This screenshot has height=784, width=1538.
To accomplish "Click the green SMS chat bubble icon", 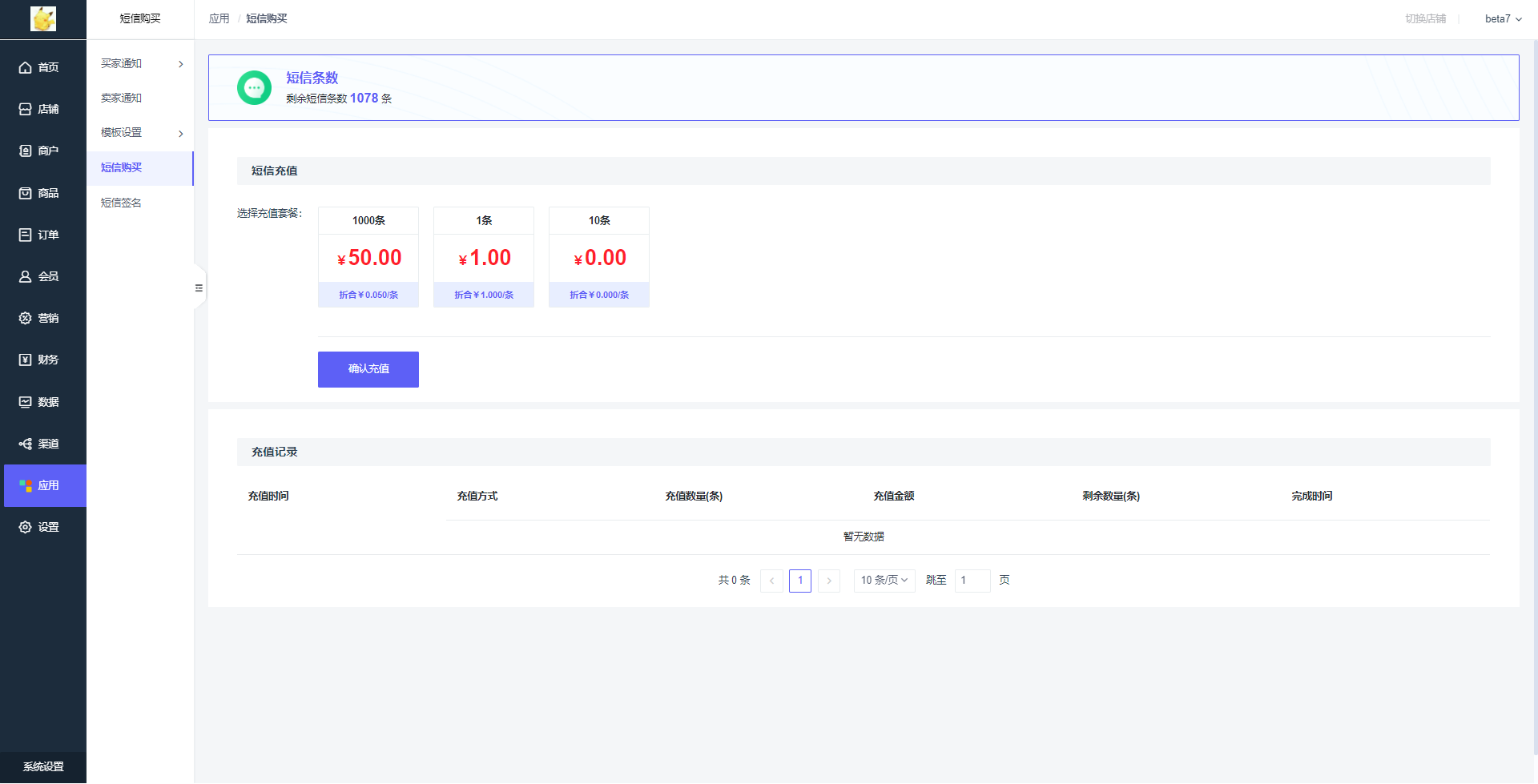I will [x=254, y=88].
